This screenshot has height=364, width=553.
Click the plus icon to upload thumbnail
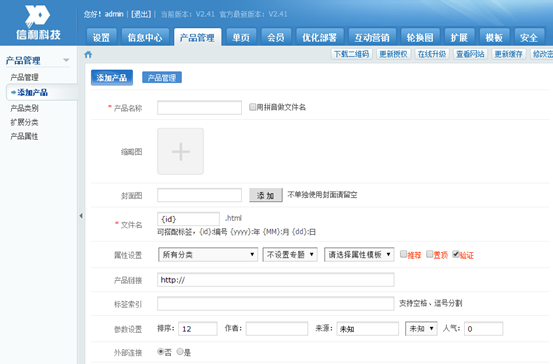click(x=181, y=151)
